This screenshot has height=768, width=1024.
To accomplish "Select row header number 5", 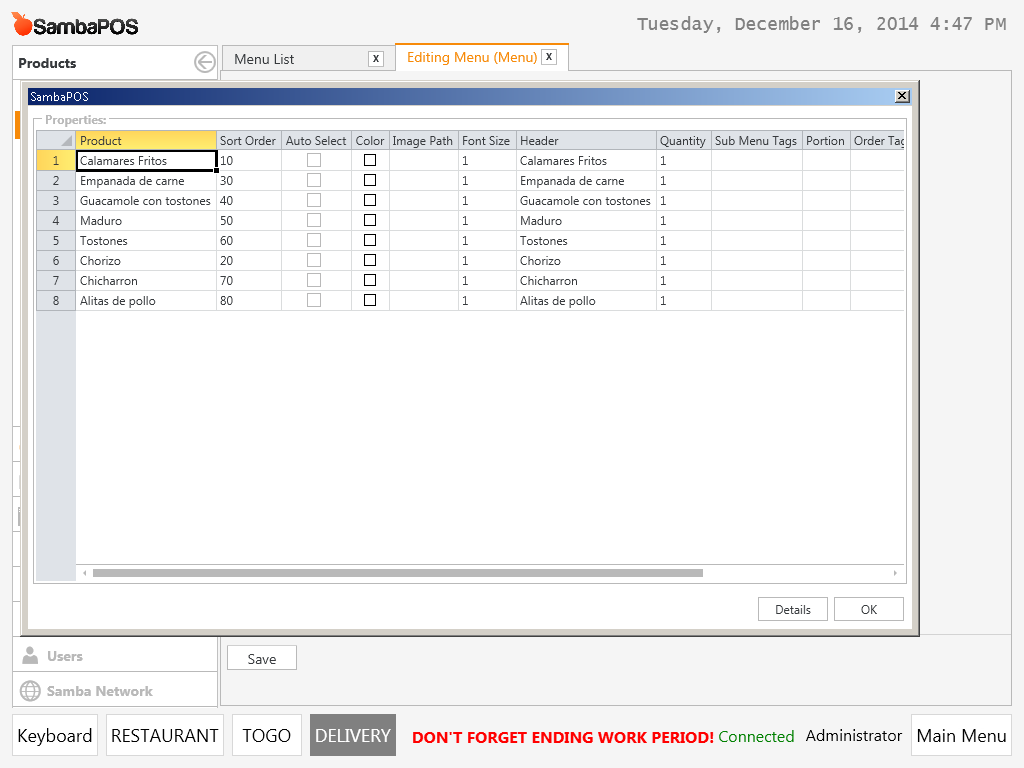I will (56, 241).
